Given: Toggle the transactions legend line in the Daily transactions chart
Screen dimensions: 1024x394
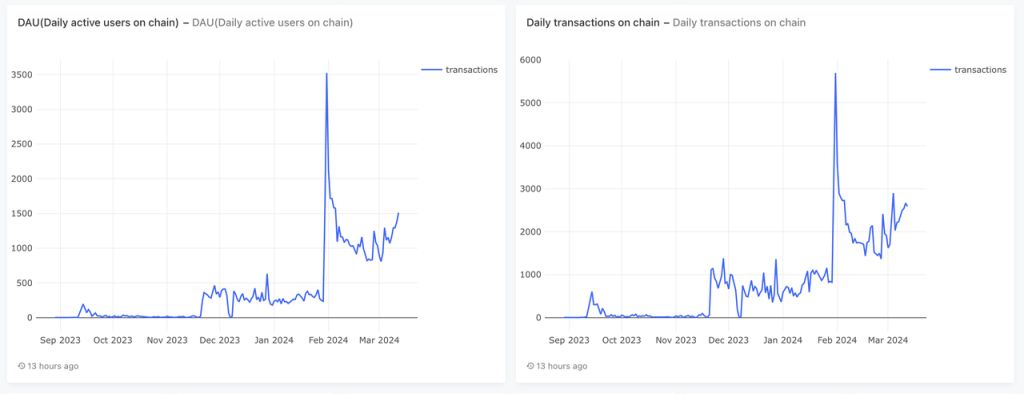Looking at the screenshot, I should click(940, 70).
